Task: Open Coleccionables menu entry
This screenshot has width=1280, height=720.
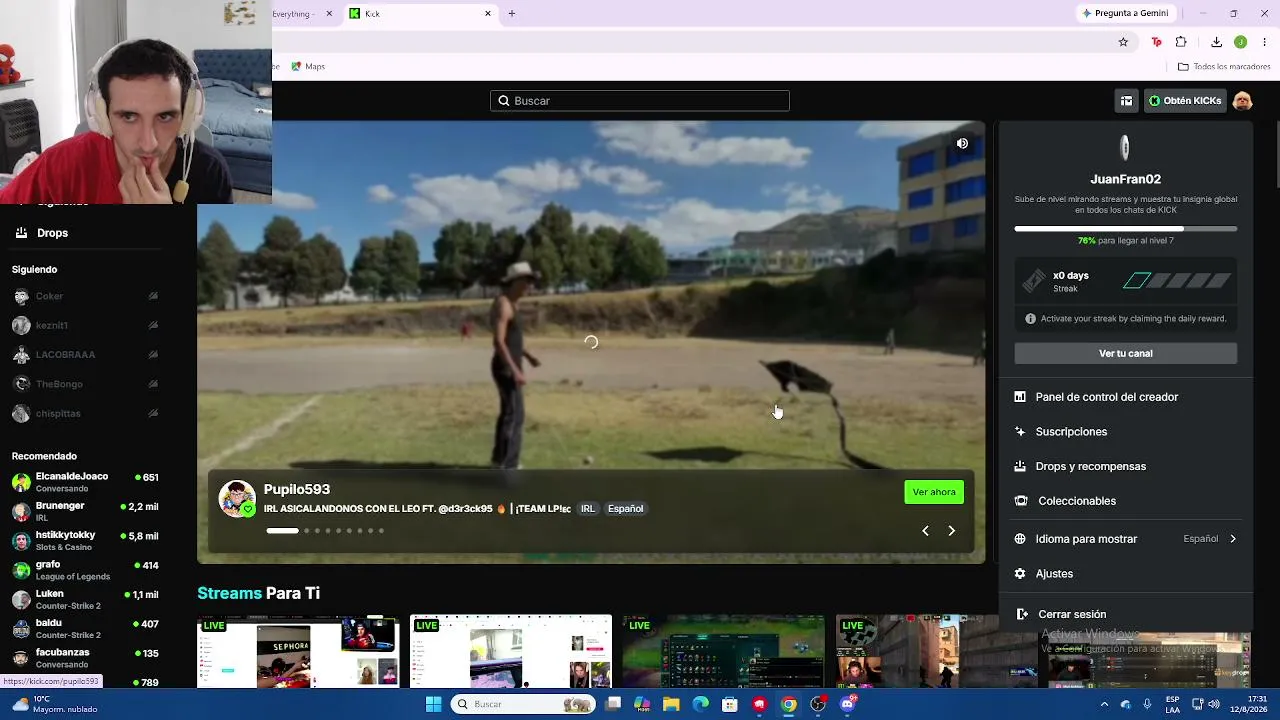Action: pyautogui.click(x=1126, y=501)
